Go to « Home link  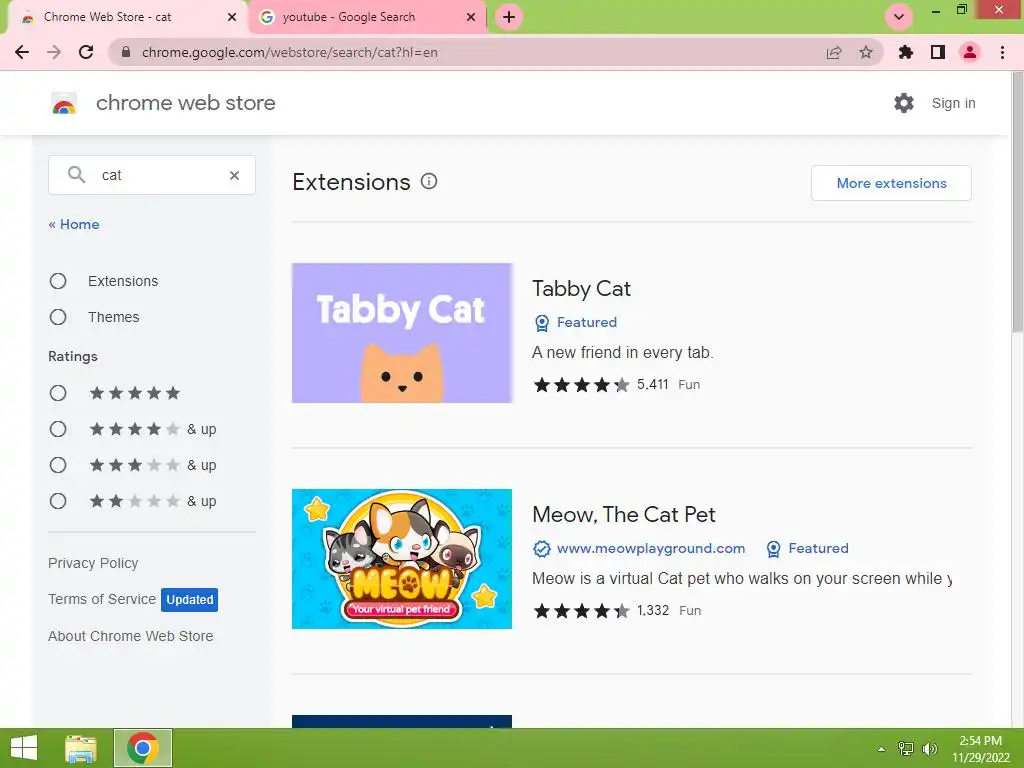(x=74, y=224)
